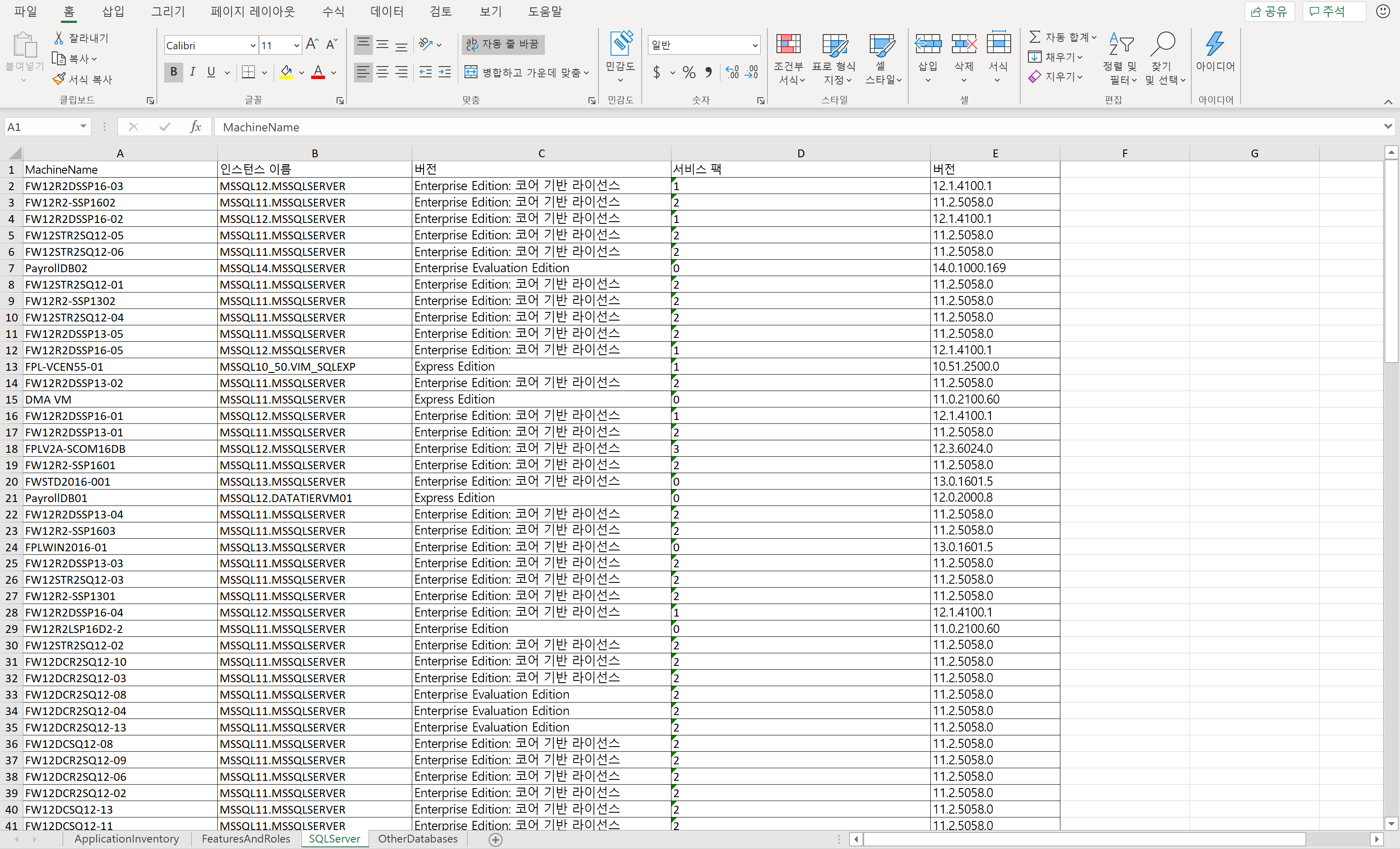Click the Format cells (서식) icon
Screen dimensions: 1400x849
tap(998, 44)
